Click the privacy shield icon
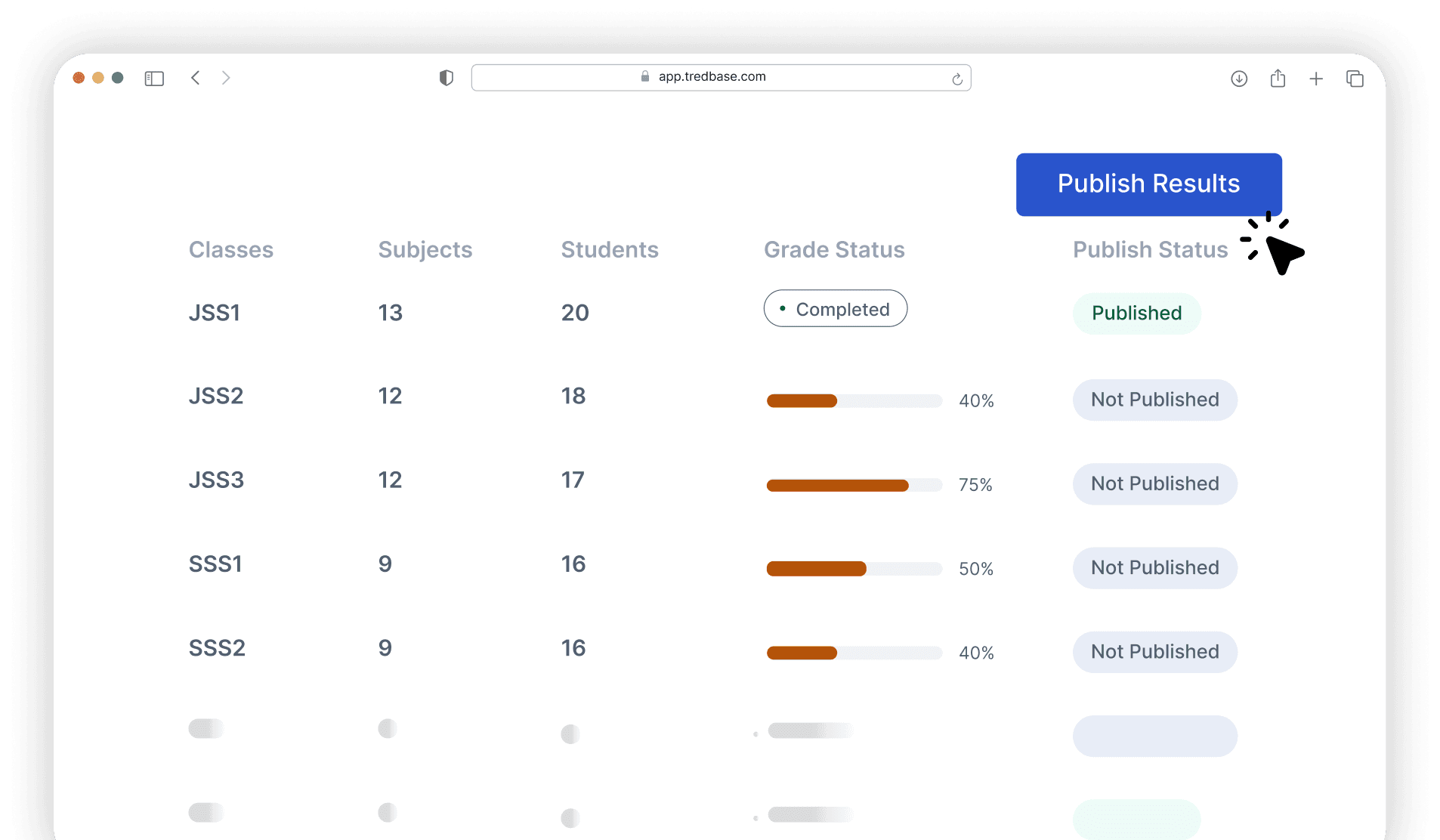The height and width of the screenshot is (840, 1440). tap(447, 78)
